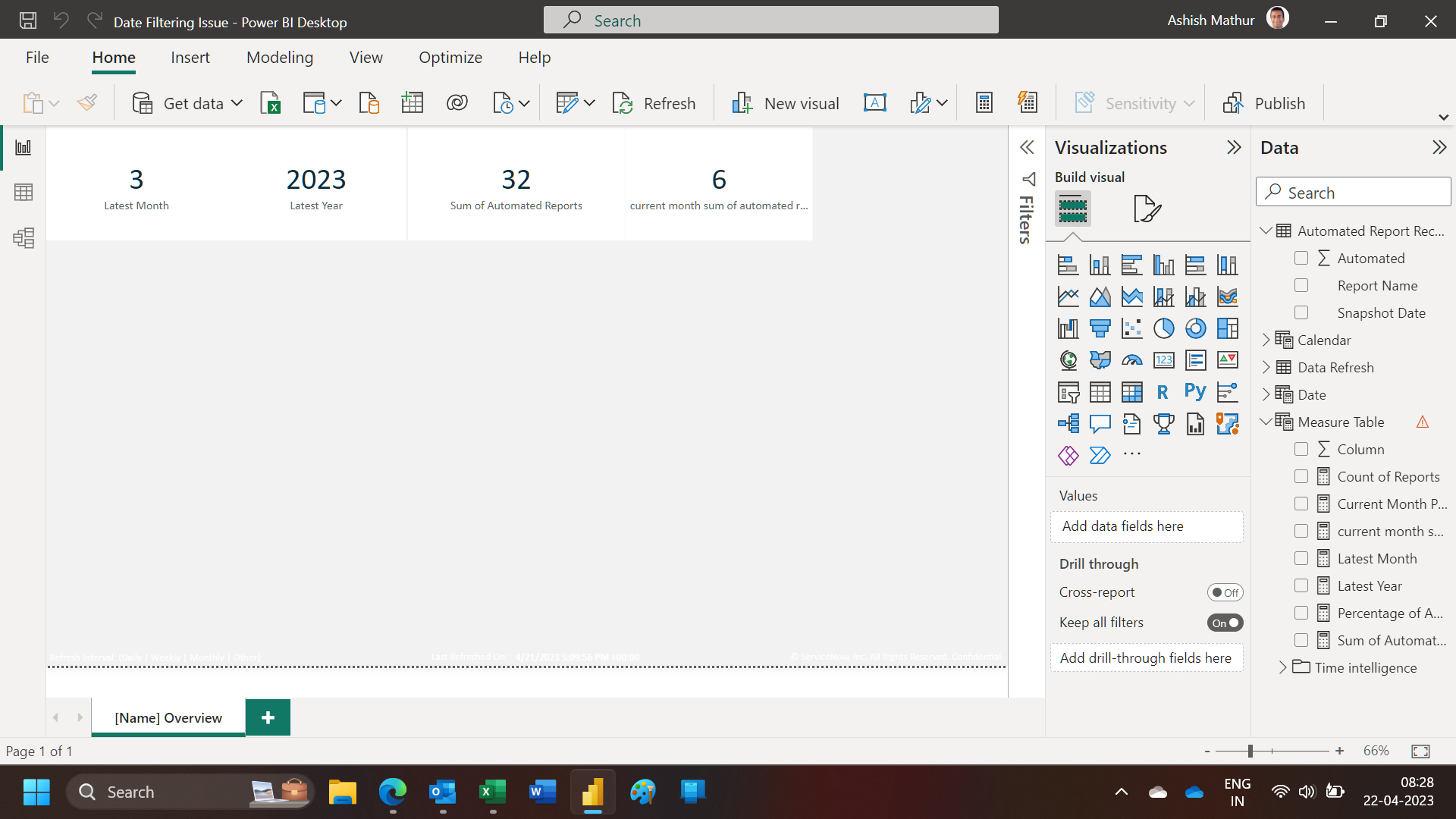Open the Optimize ribbon tab
Viewport: 1456px width, 819px height.
click(x=450, y=58)
